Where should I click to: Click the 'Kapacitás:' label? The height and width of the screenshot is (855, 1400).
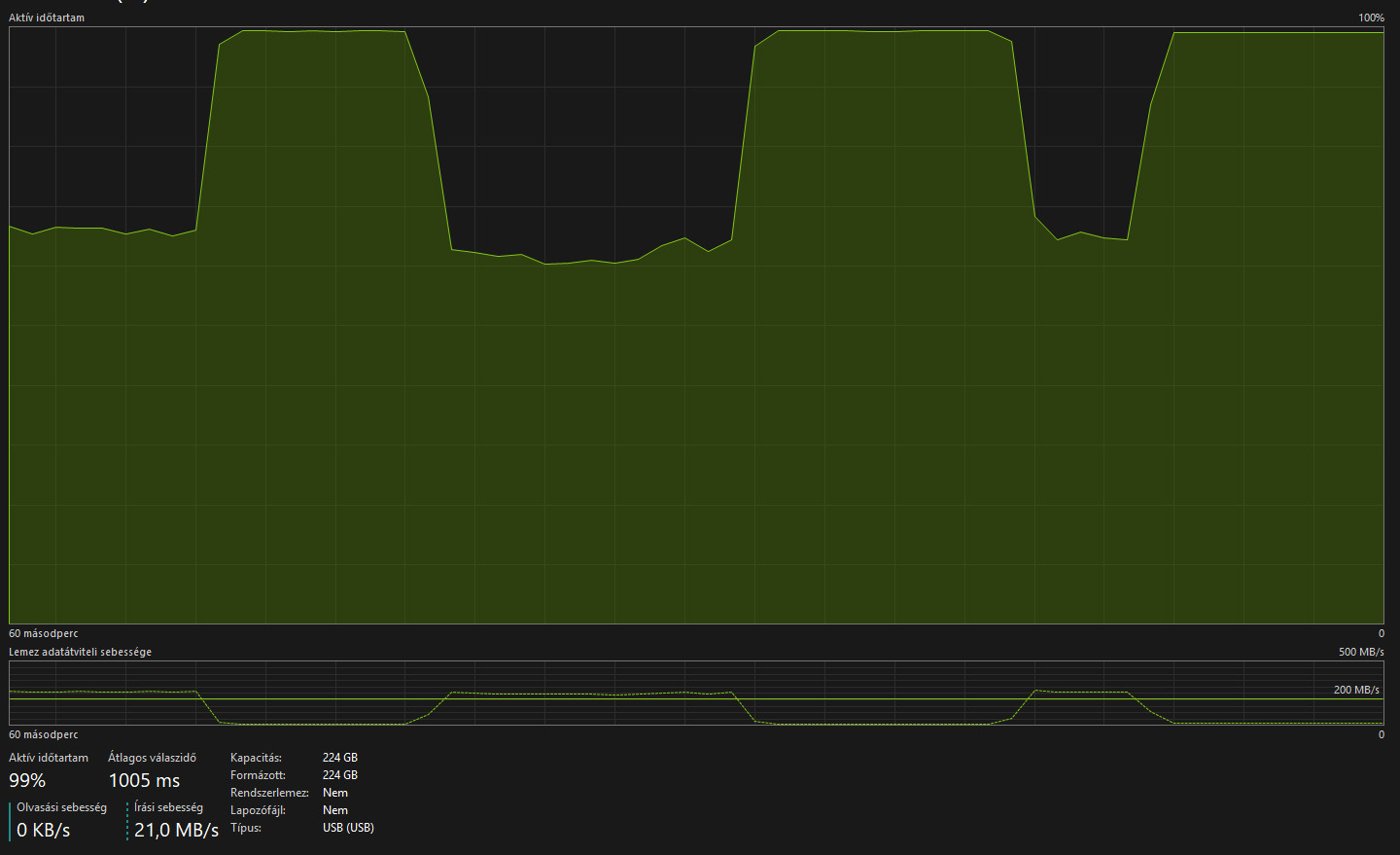256,758
